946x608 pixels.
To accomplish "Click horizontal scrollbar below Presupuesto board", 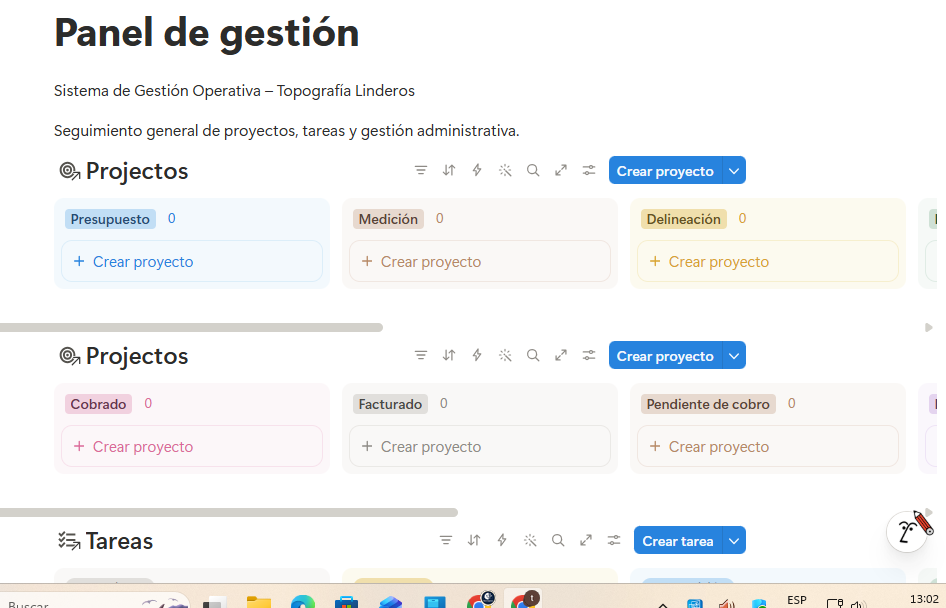I will [x=191, y=328].
